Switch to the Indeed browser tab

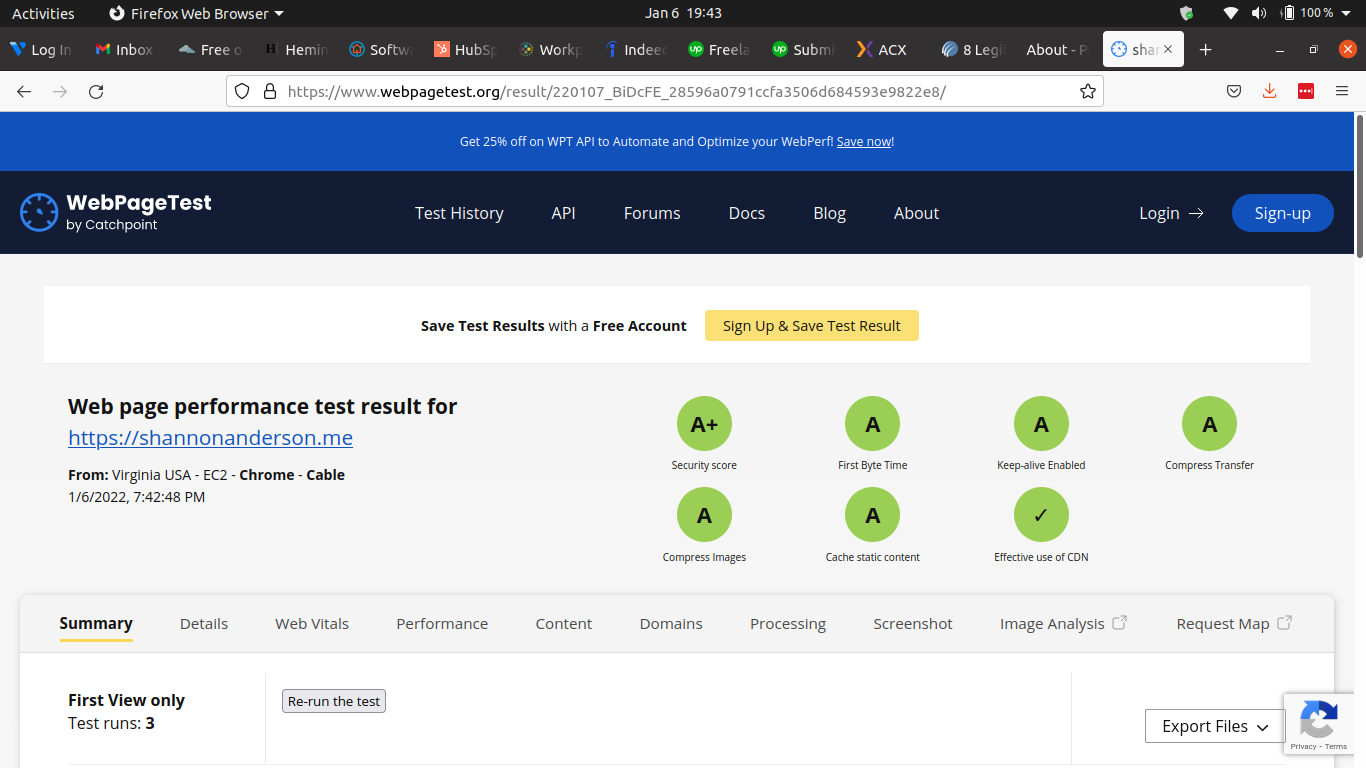tap(636, 49)
